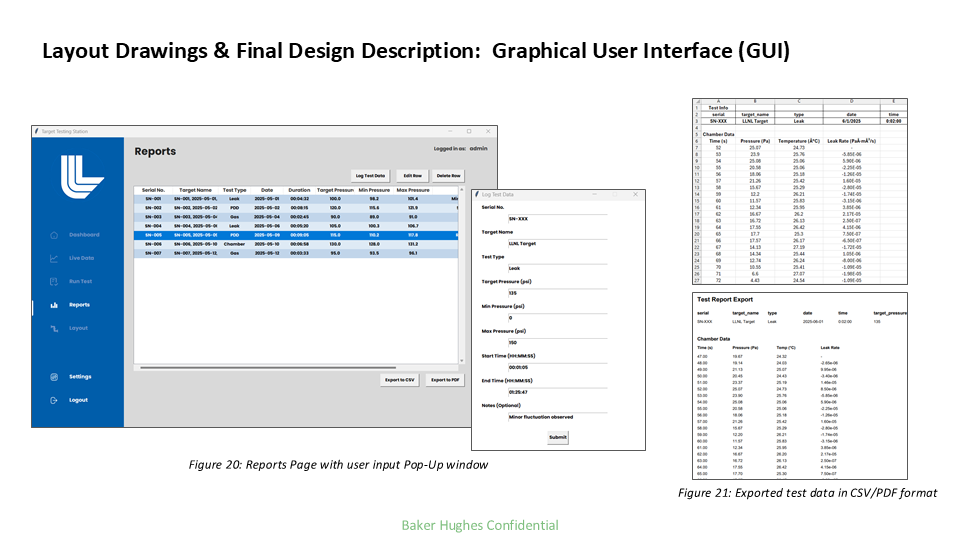Viewport: 960px width, 540px height.
Task: Focus the Start Time (HH:MM:SS) input field
Action: point(557,367)
